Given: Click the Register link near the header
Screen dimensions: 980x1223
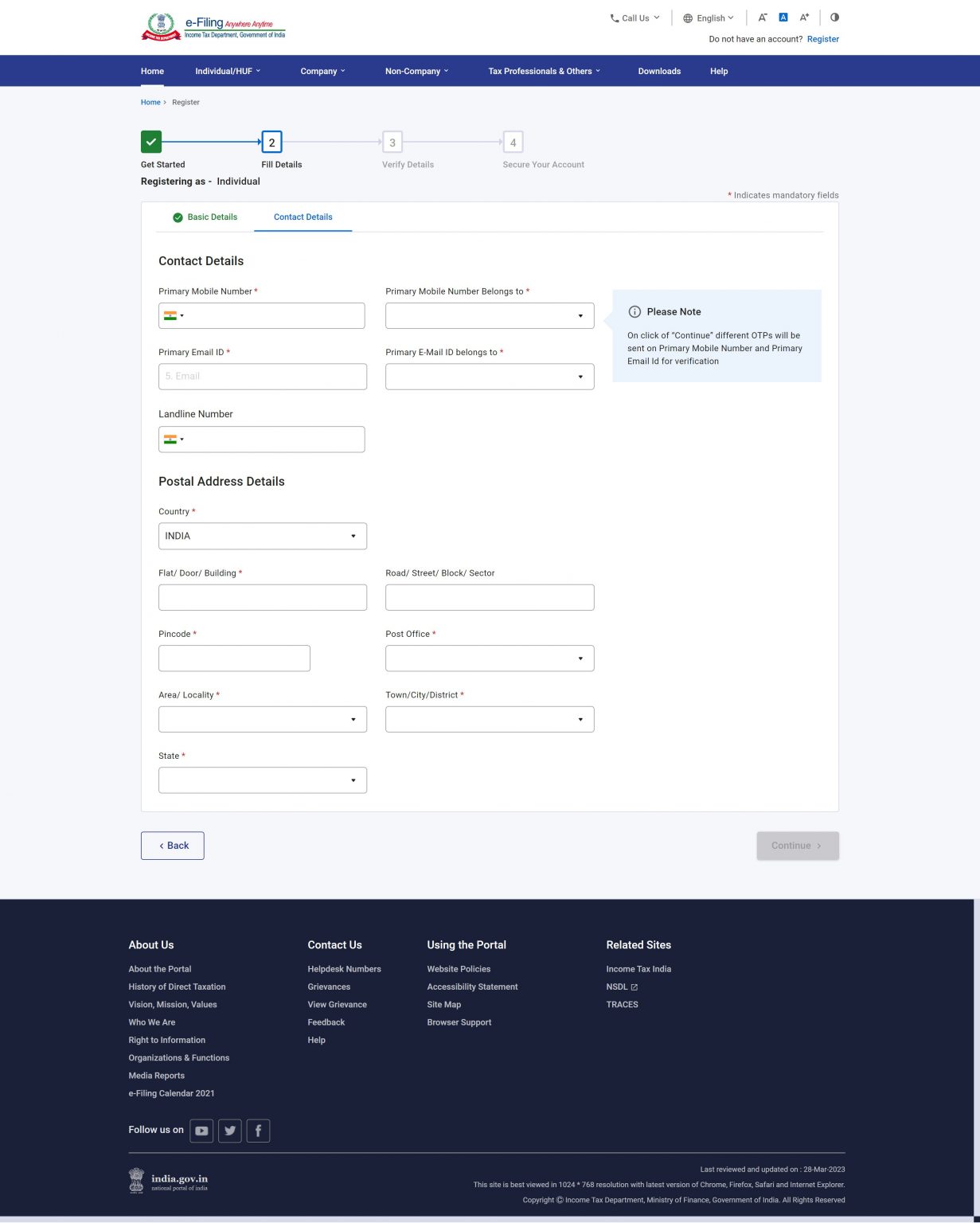Looking at the screenshot, I should (x=823, y=39).
